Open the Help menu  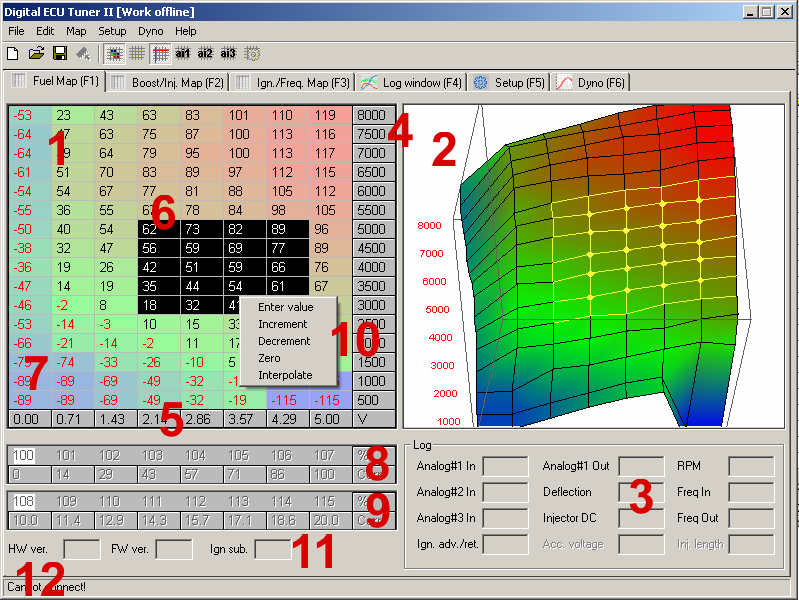coord(185,31)
